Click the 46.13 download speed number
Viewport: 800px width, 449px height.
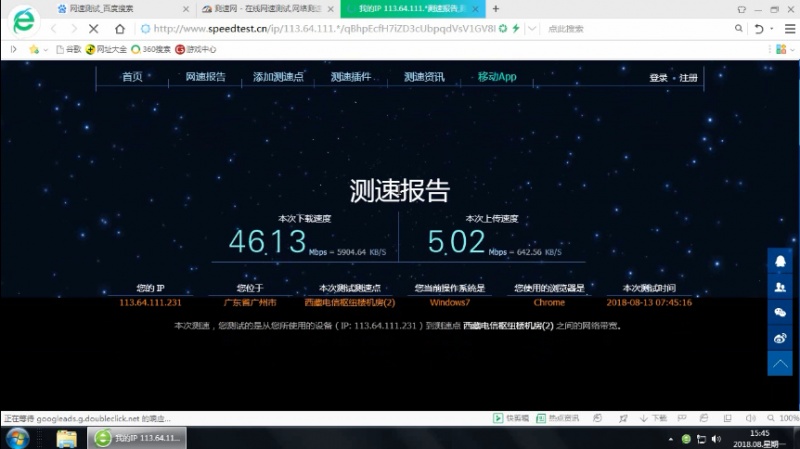(x=267, y=241)
